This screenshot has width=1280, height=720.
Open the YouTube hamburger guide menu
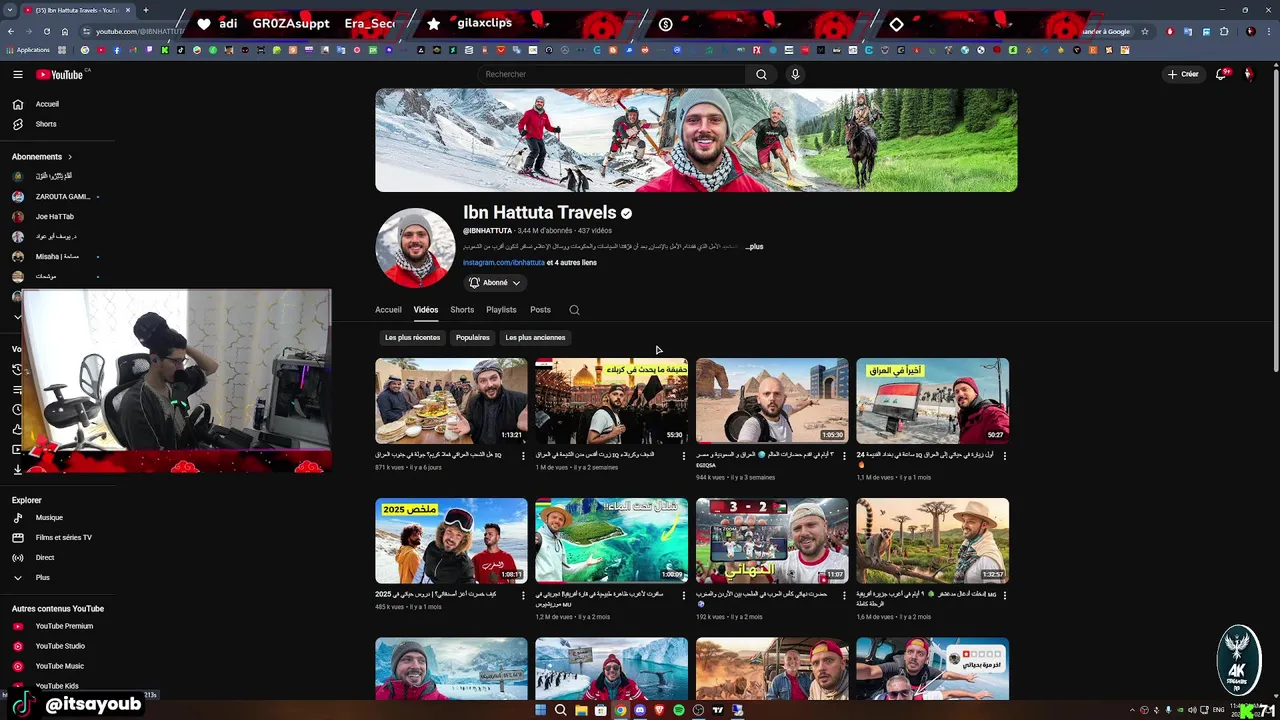[x=18, y=74]
